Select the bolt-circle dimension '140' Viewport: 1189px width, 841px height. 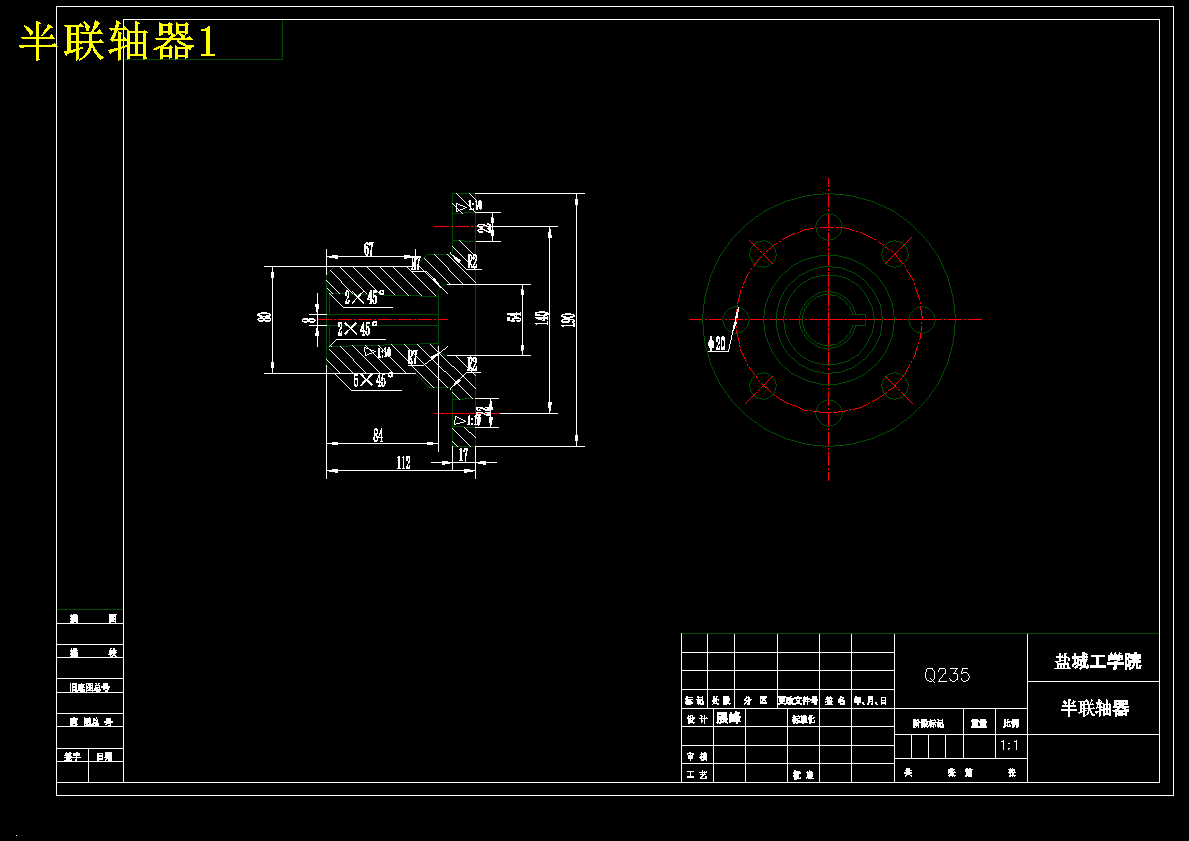(541, 319)
